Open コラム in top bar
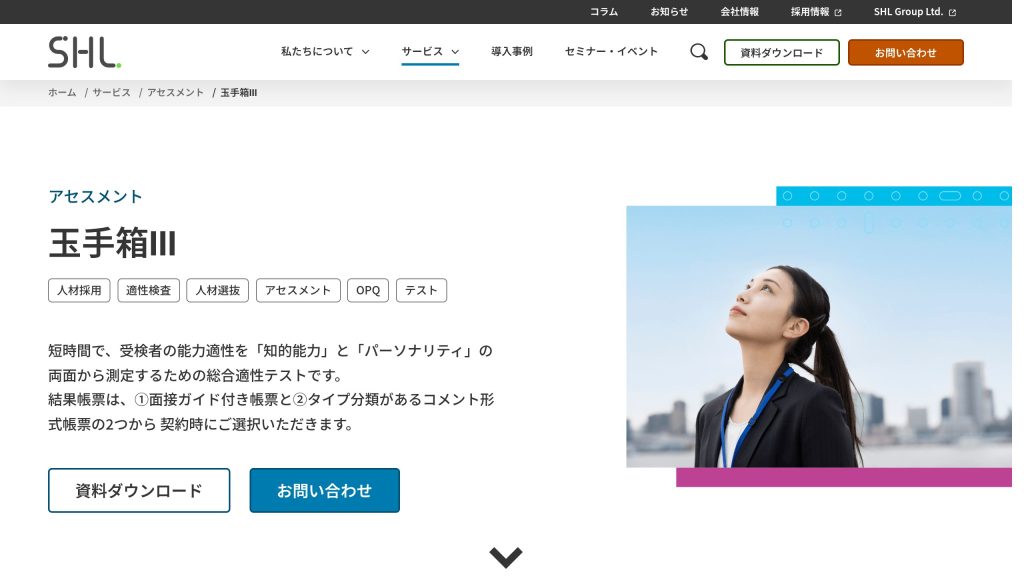Image resolution: width=1024 pixels, height=576 pixels. (x=603, y=12)
